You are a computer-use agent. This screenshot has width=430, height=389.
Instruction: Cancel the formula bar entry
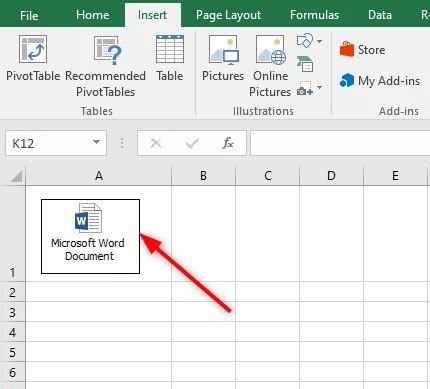tap(156, 143)
